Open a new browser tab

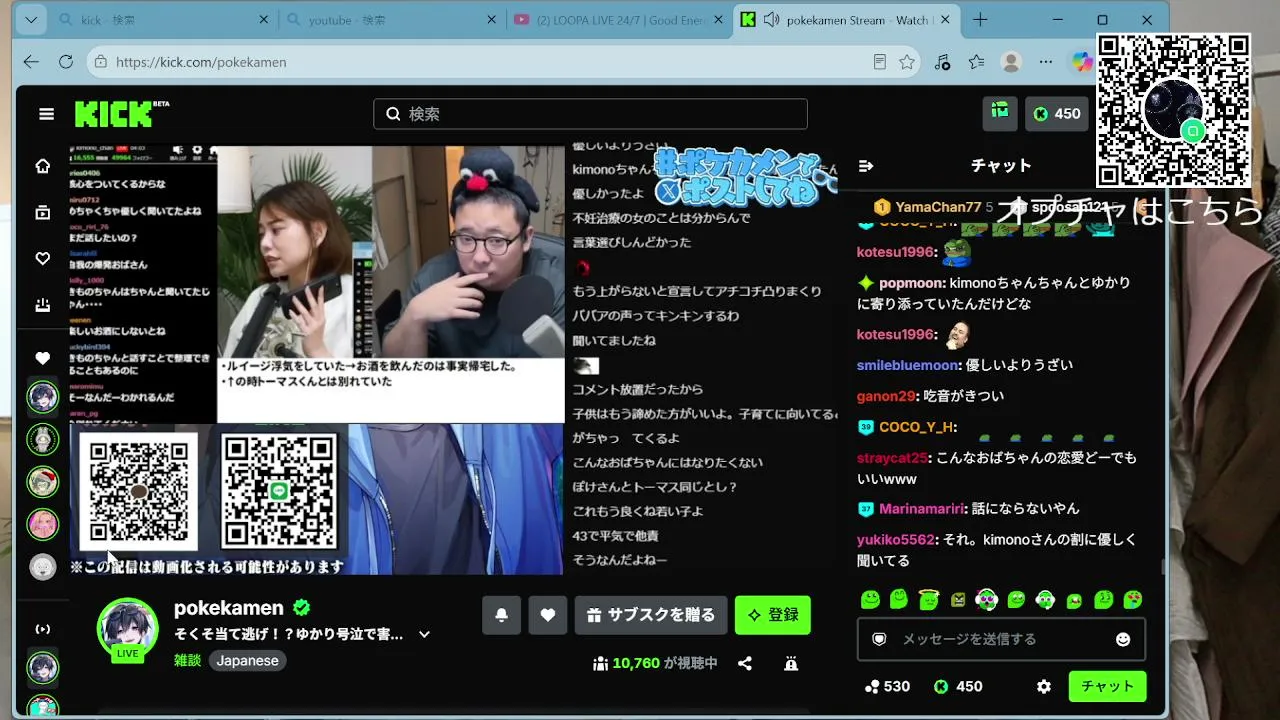click(x=980, y=20)
